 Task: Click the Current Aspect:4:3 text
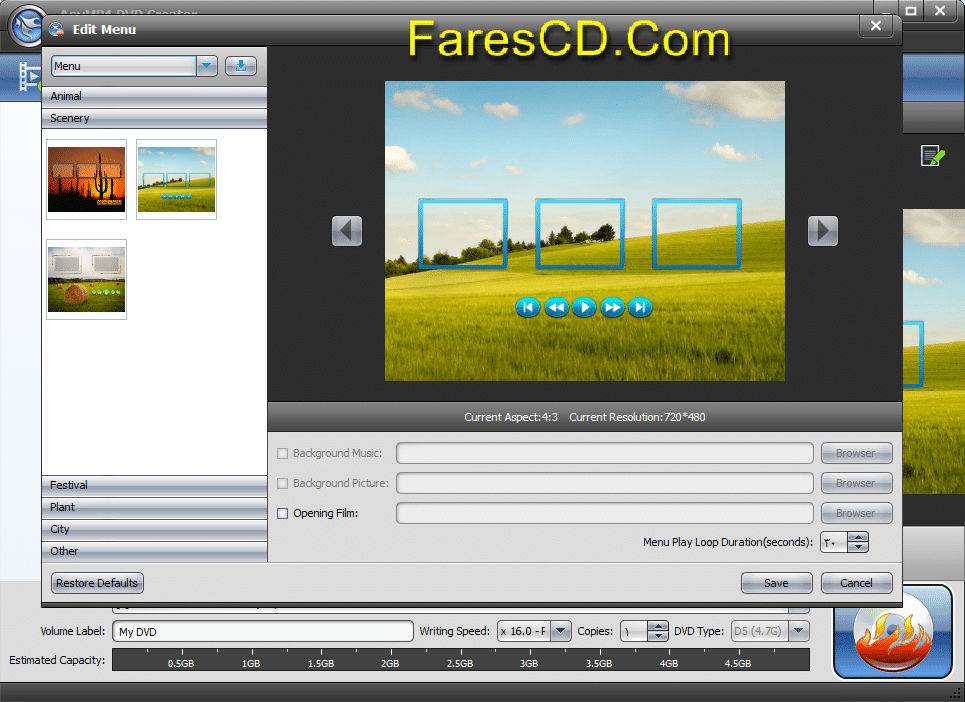[511, 417]
